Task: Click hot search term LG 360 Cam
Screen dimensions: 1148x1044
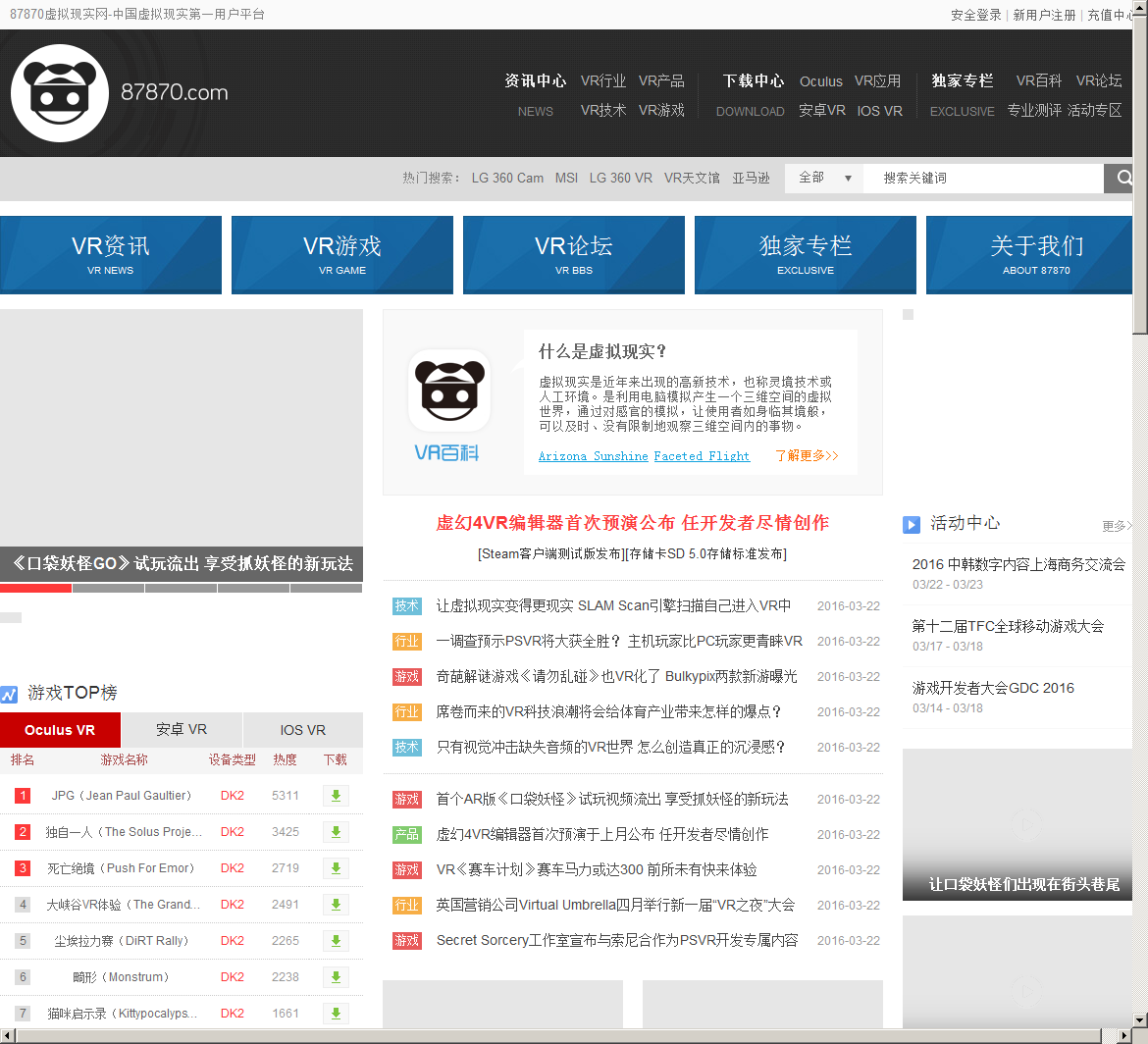Action: pyautogui.click(x=507, y=178)
